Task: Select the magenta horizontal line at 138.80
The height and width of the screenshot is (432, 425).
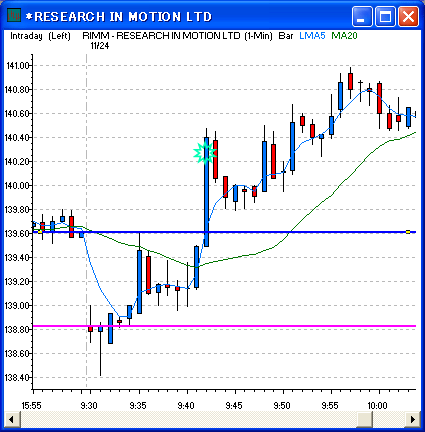Action: (x=224, y=326)
